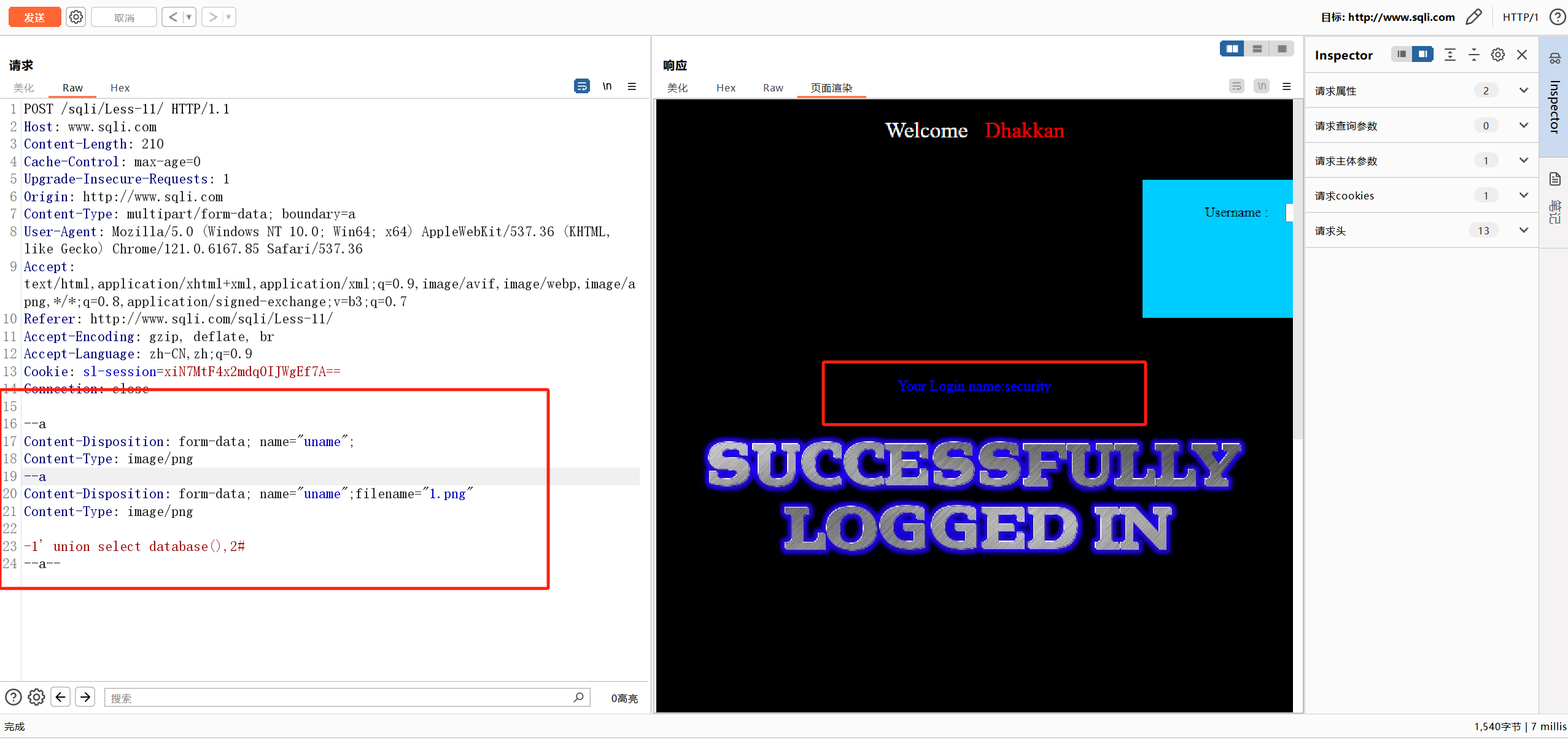Click the edit target pencil icon
The image size is (1568, 740).
pos(1473,17)
